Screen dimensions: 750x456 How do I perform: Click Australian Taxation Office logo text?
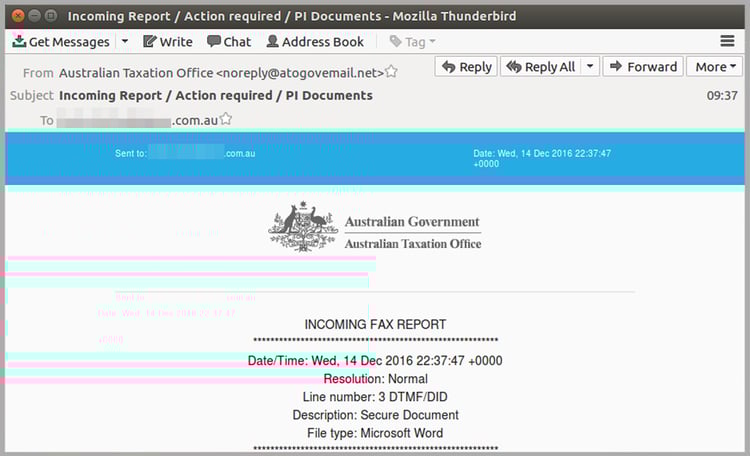pyautogui.click(x=413, y=244)
